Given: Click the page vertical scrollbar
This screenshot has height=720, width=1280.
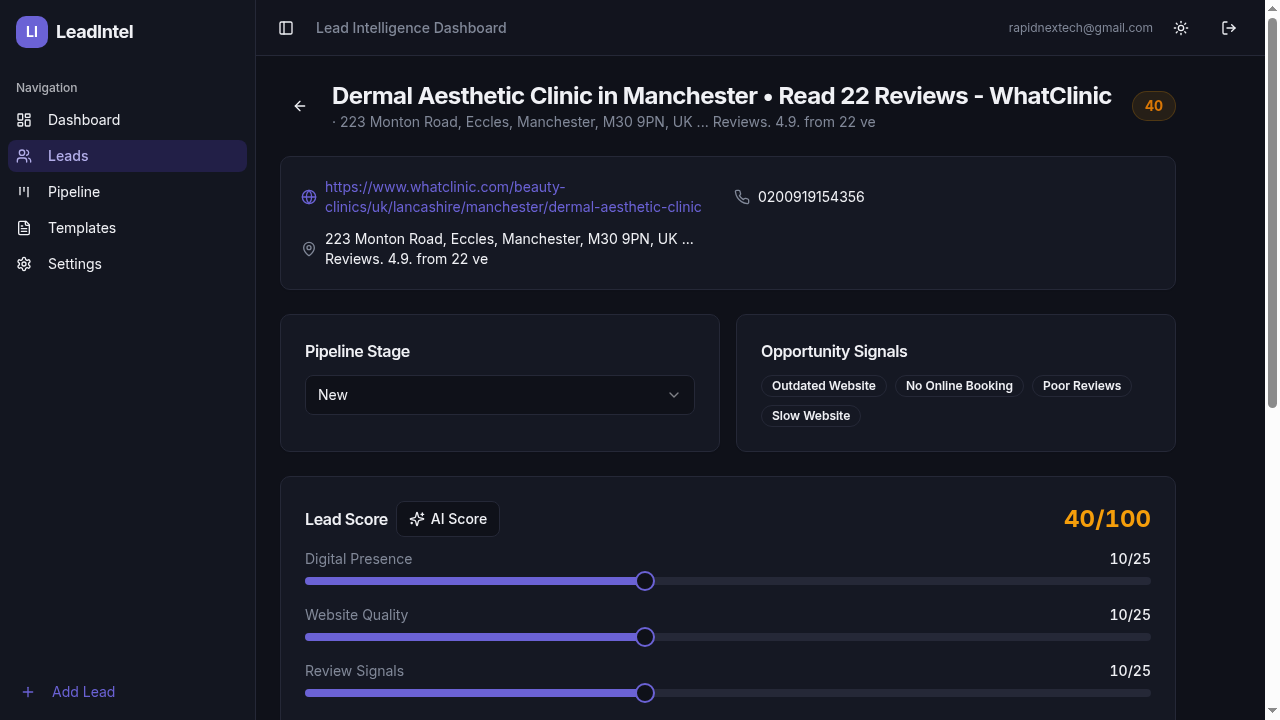Looking at the screenshot, I should 1272,214.
